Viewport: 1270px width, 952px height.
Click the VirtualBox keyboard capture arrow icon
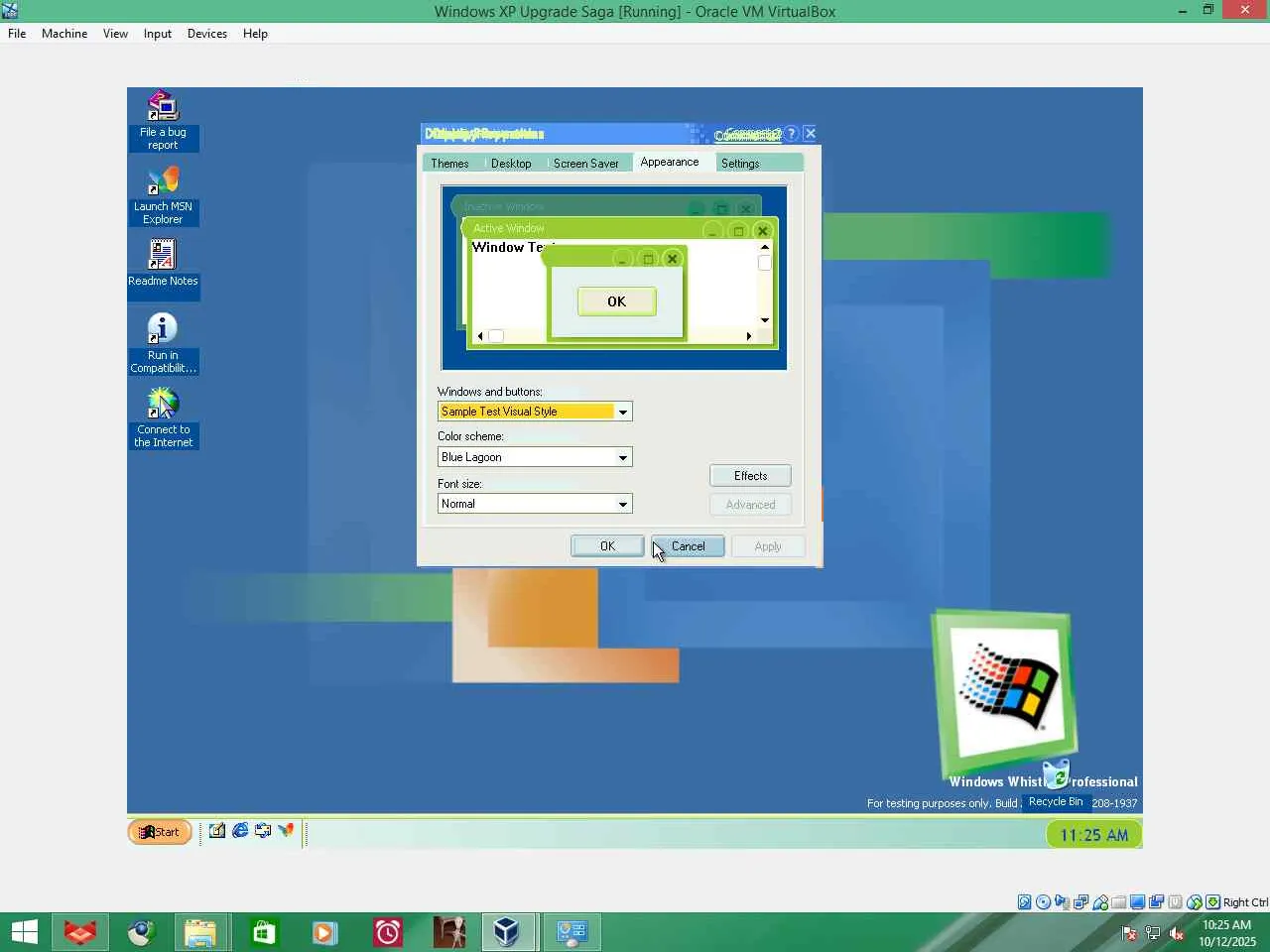[1213, 902]
